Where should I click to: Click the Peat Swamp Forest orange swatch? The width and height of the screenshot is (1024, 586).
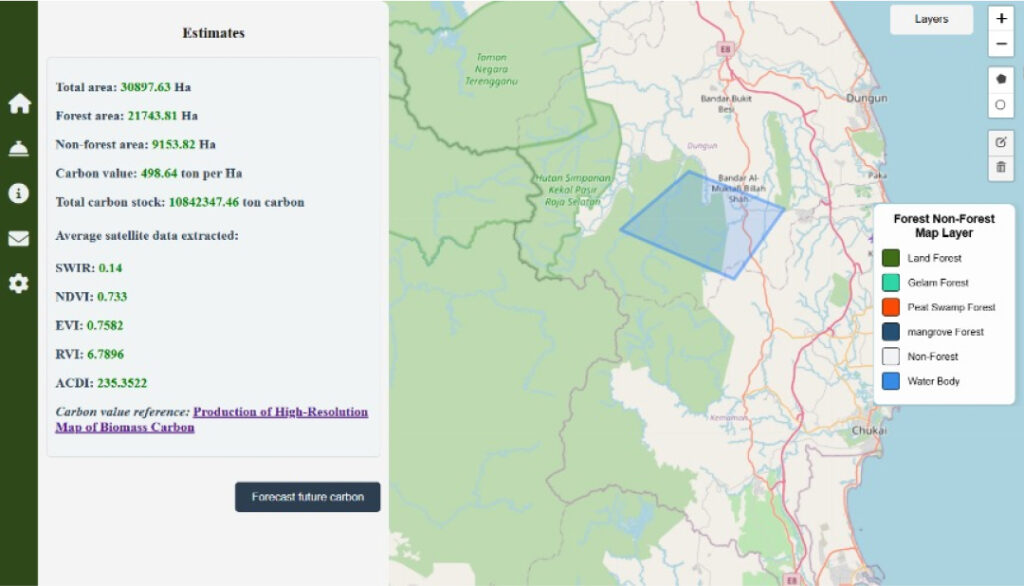click(891, 307)
